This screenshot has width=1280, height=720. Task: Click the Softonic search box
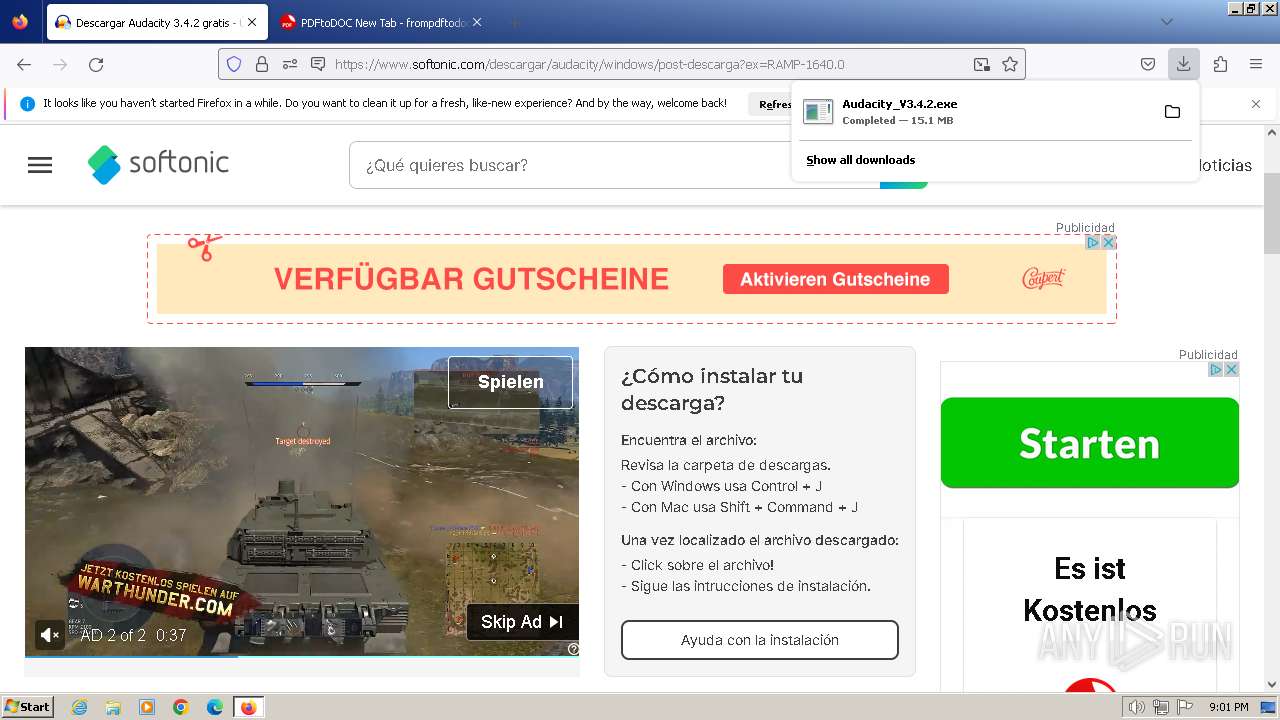point(614,165)
